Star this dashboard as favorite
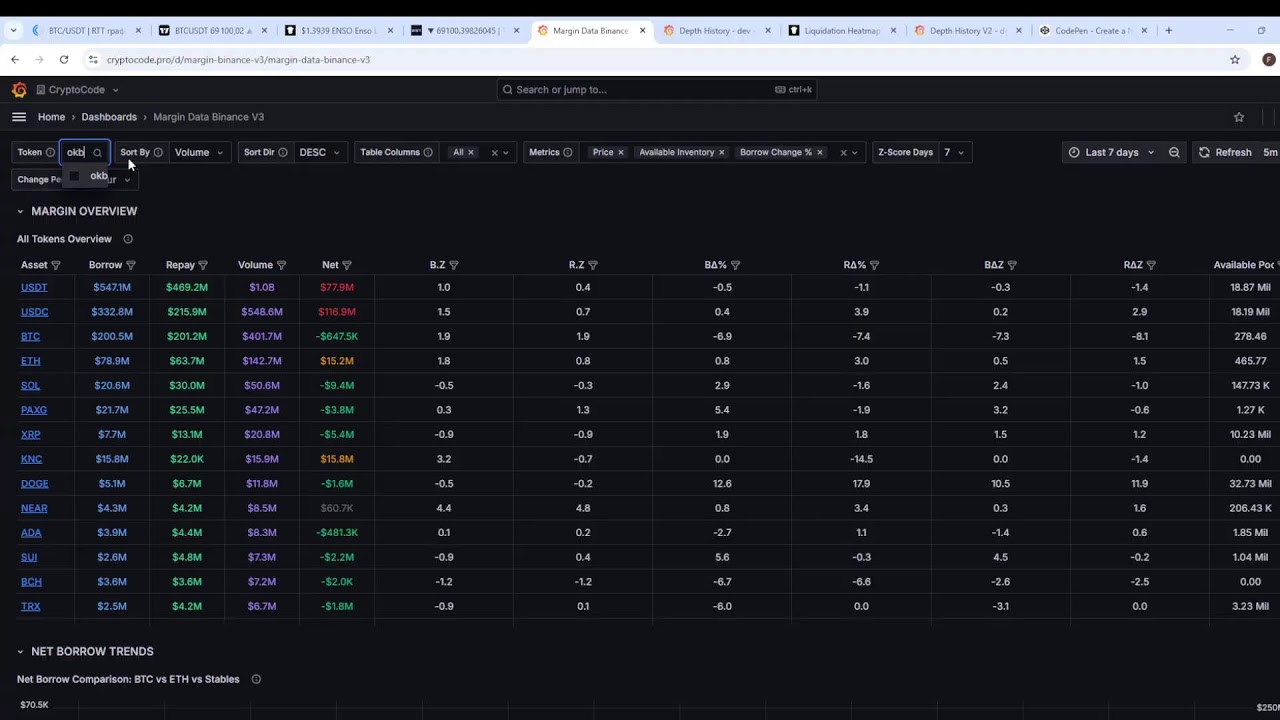The height and width of the screenshot is (720, 1280). click(1239, 117)
